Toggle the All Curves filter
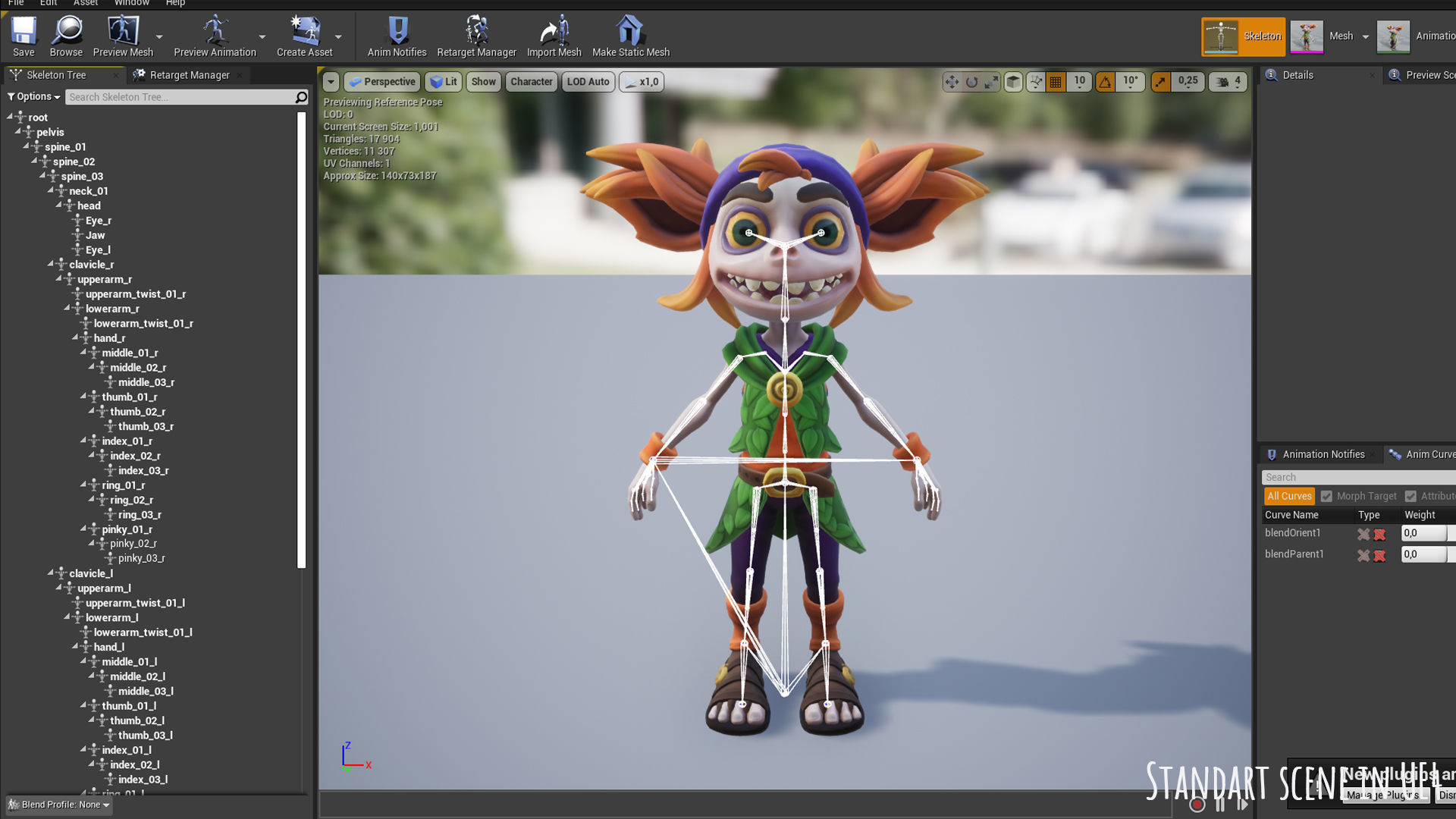 pos(1289,496)
